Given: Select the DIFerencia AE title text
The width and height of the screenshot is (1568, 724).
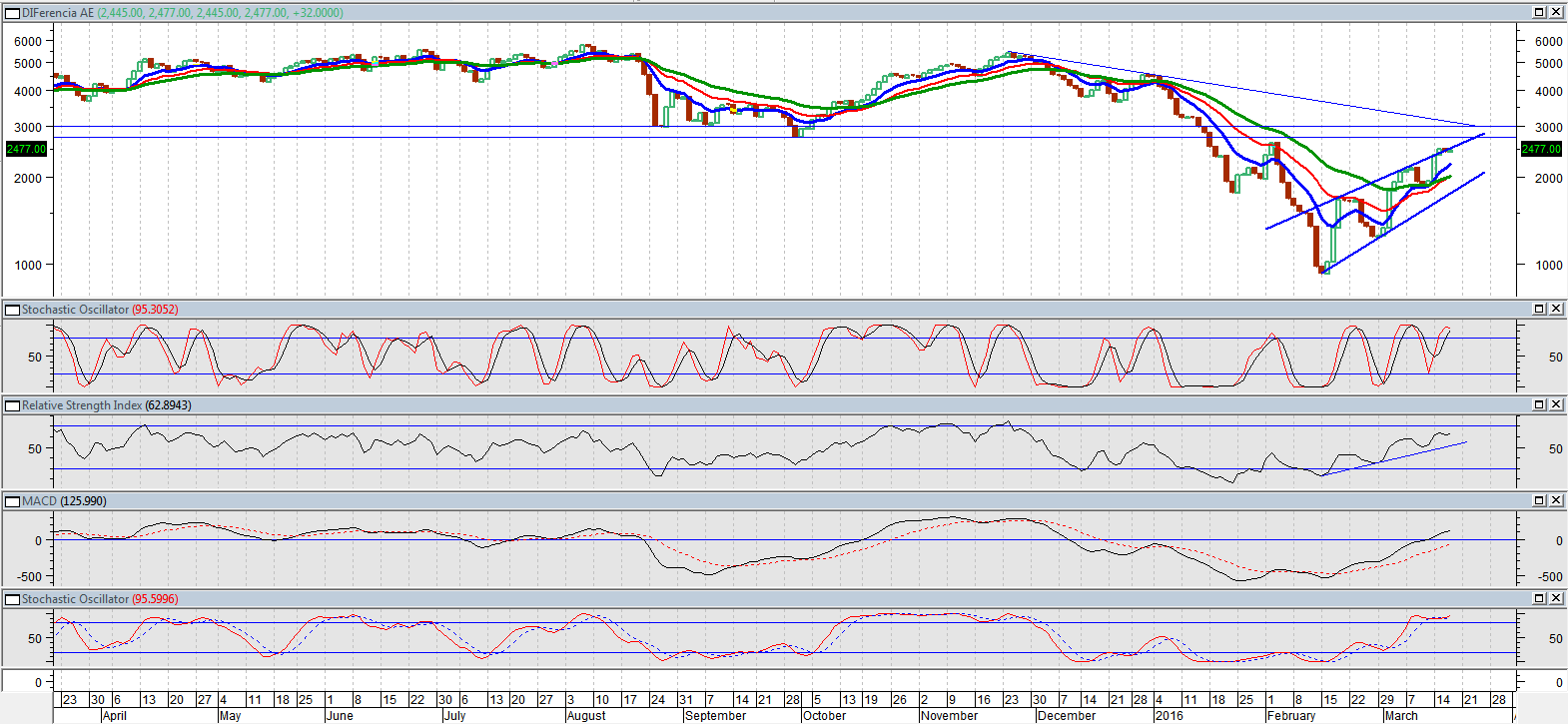Looking at the screenshot, I should (58, 13).
